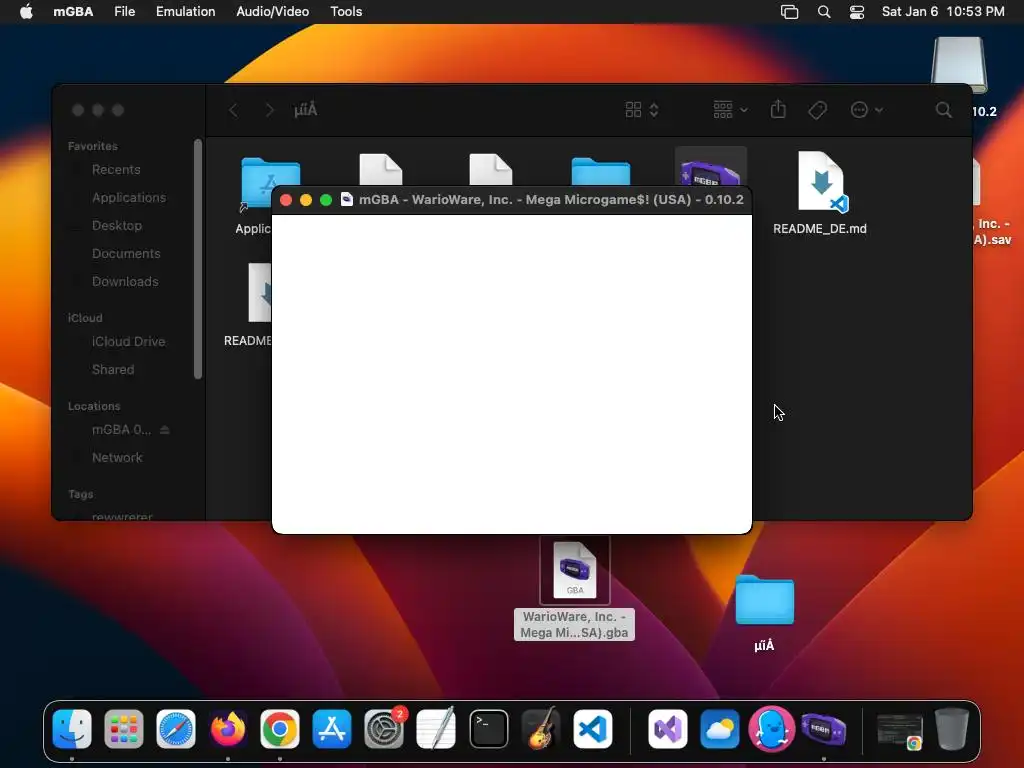Viewport: 1024px width, 768px height.
Task: Click the mGBA window title proxy icon
Action: (347, 200)
